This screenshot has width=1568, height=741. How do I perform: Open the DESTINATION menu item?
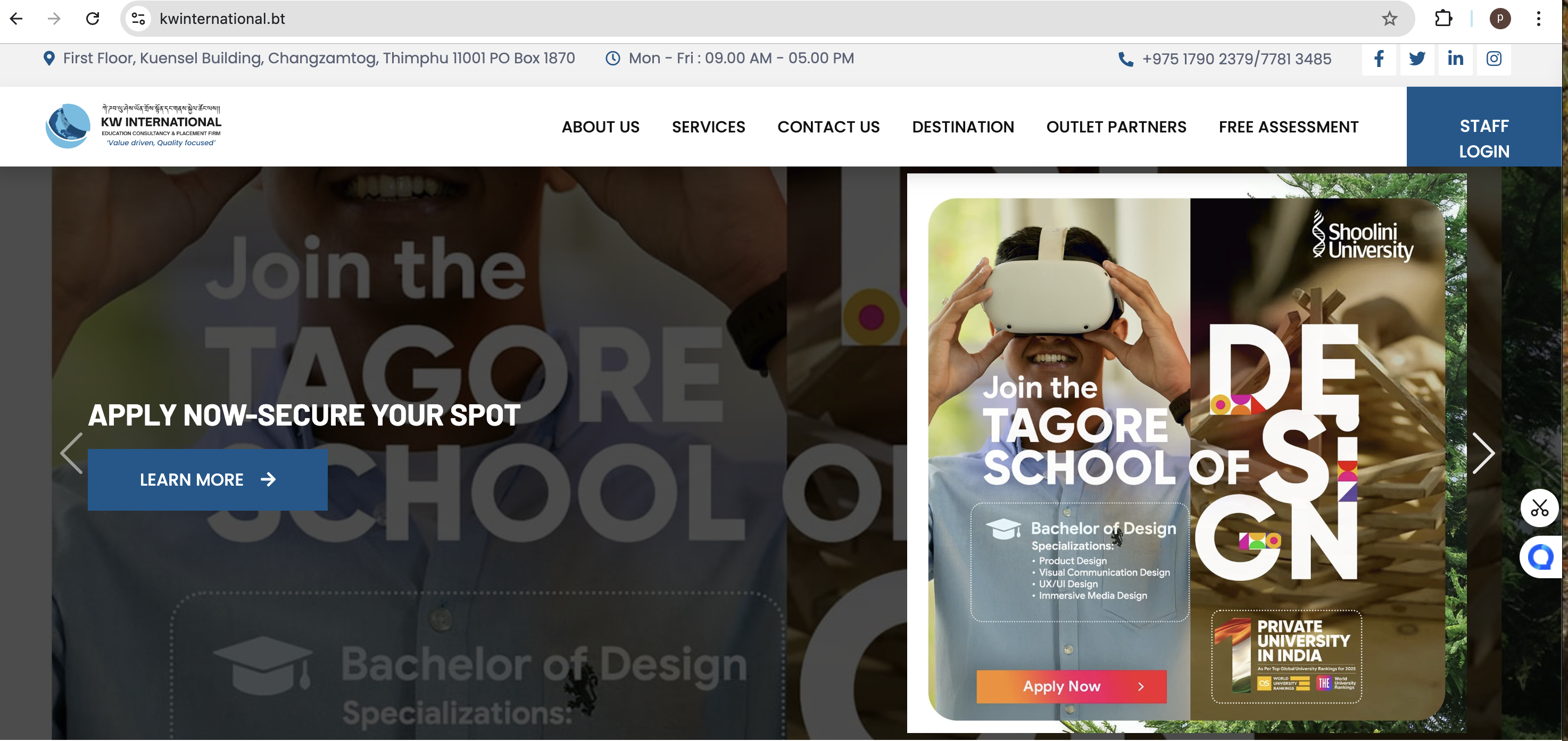963,127
